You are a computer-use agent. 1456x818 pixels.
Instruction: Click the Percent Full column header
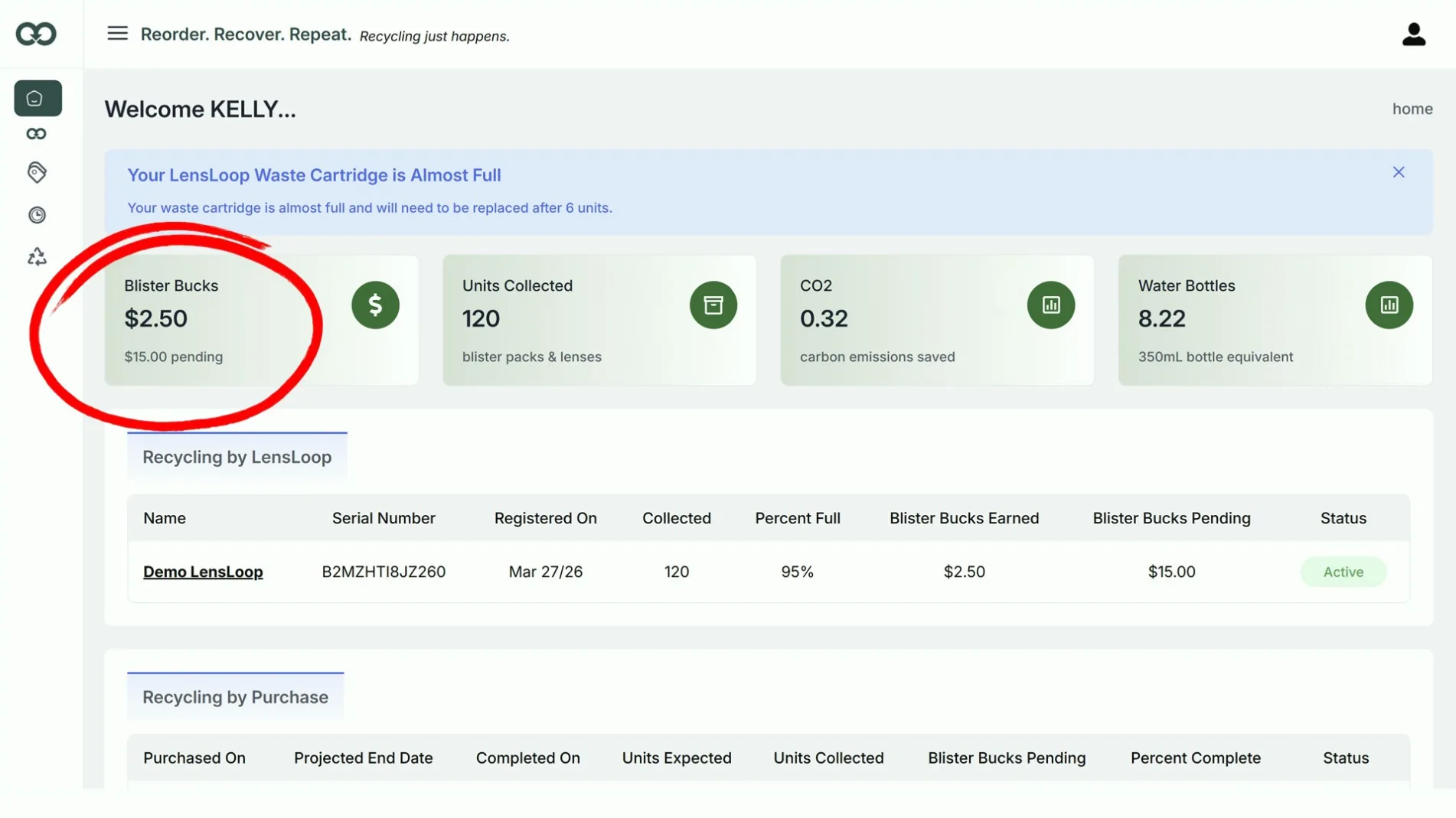pyautogui.click(x=797, y=518)
